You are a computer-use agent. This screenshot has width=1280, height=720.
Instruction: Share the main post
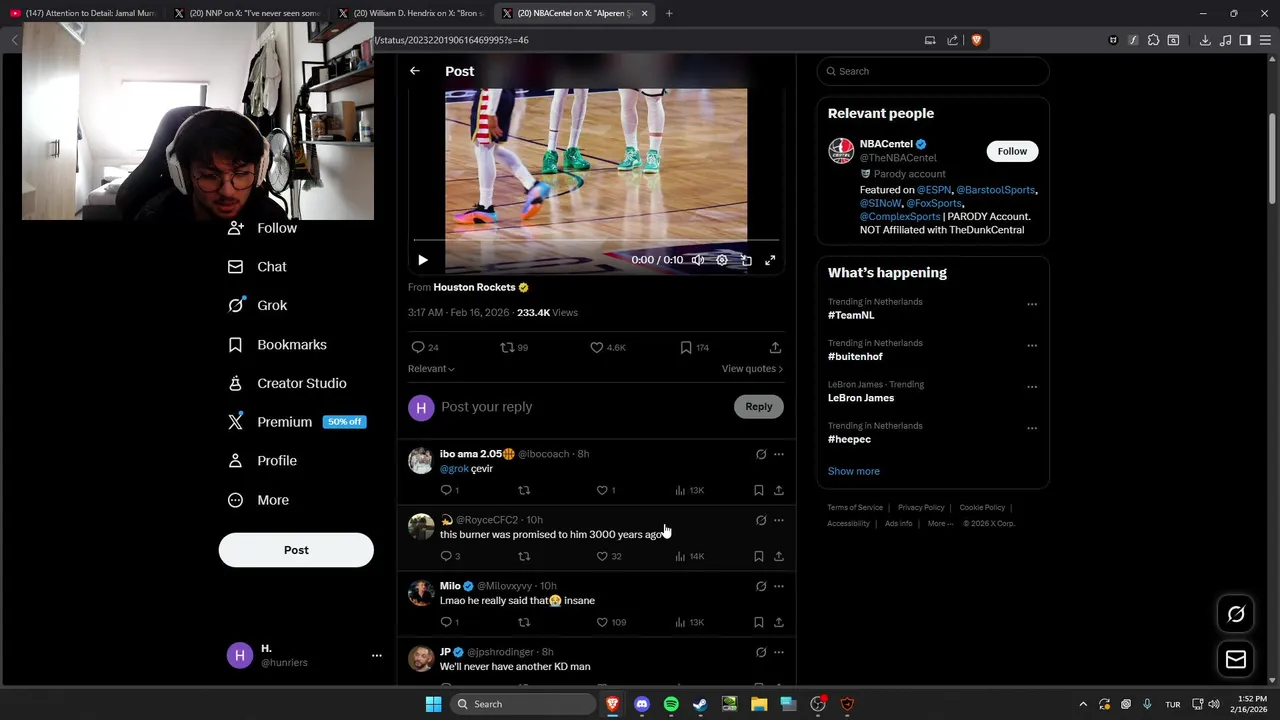[x=775, y=347]
